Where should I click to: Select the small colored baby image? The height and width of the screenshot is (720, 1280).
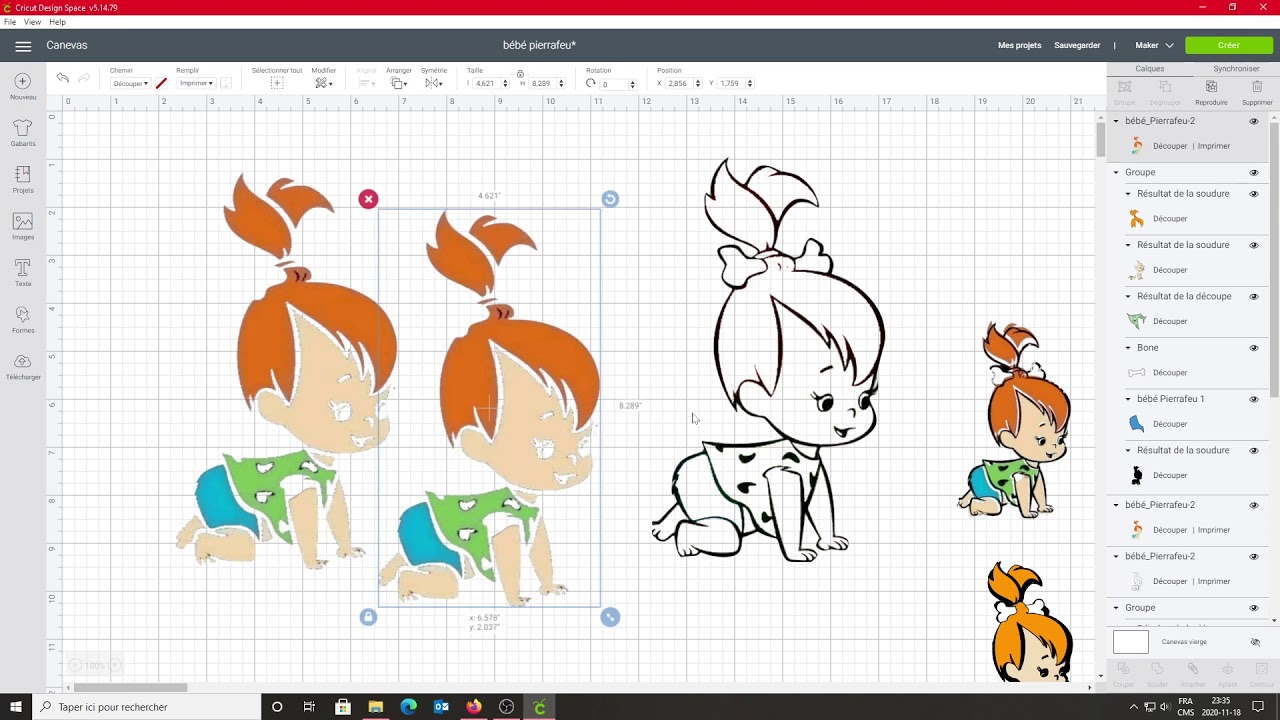tap(1014, 419)
